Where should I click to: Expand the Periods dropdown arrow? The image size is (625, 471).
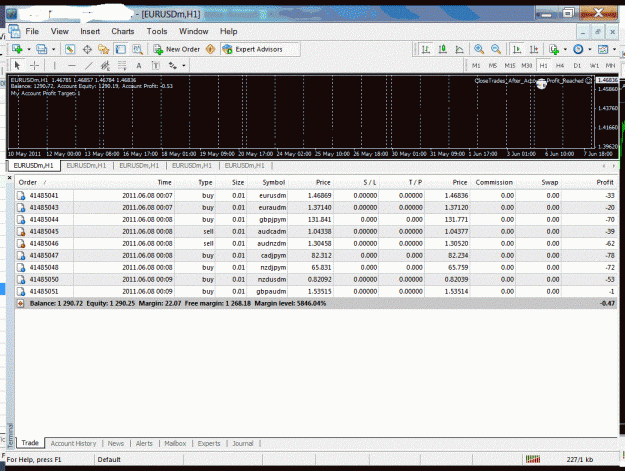pyautogui.click(x=590, y=49)
